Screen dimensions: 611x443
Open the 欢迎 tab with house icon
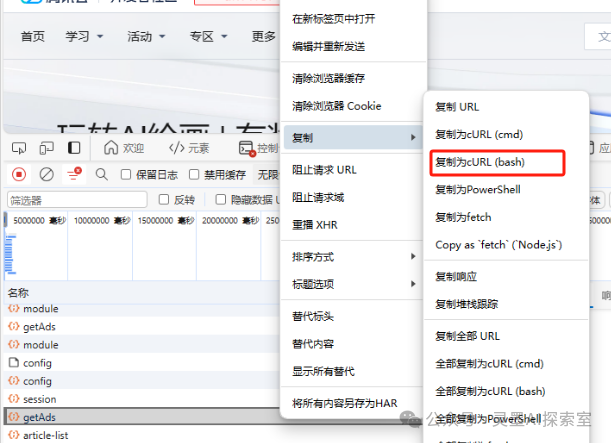(122, 148)
